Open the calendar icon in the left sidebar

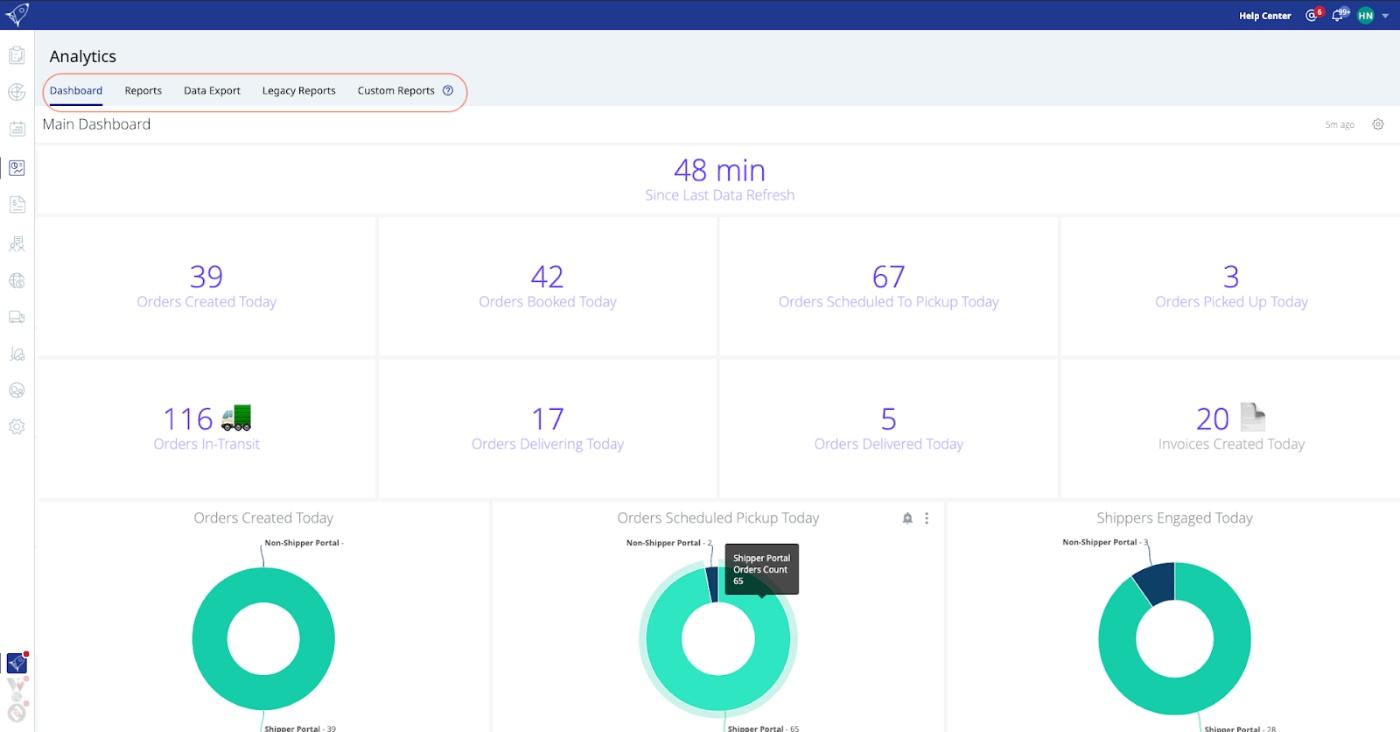tap(17, 129)
